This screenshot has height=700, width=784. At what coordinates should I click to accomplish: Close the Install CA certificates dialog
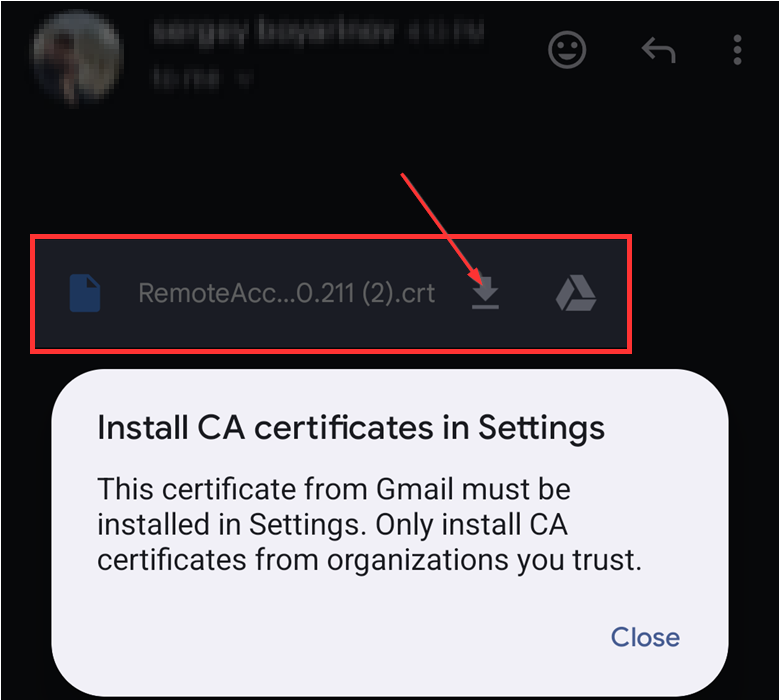(x=645, y=637)
